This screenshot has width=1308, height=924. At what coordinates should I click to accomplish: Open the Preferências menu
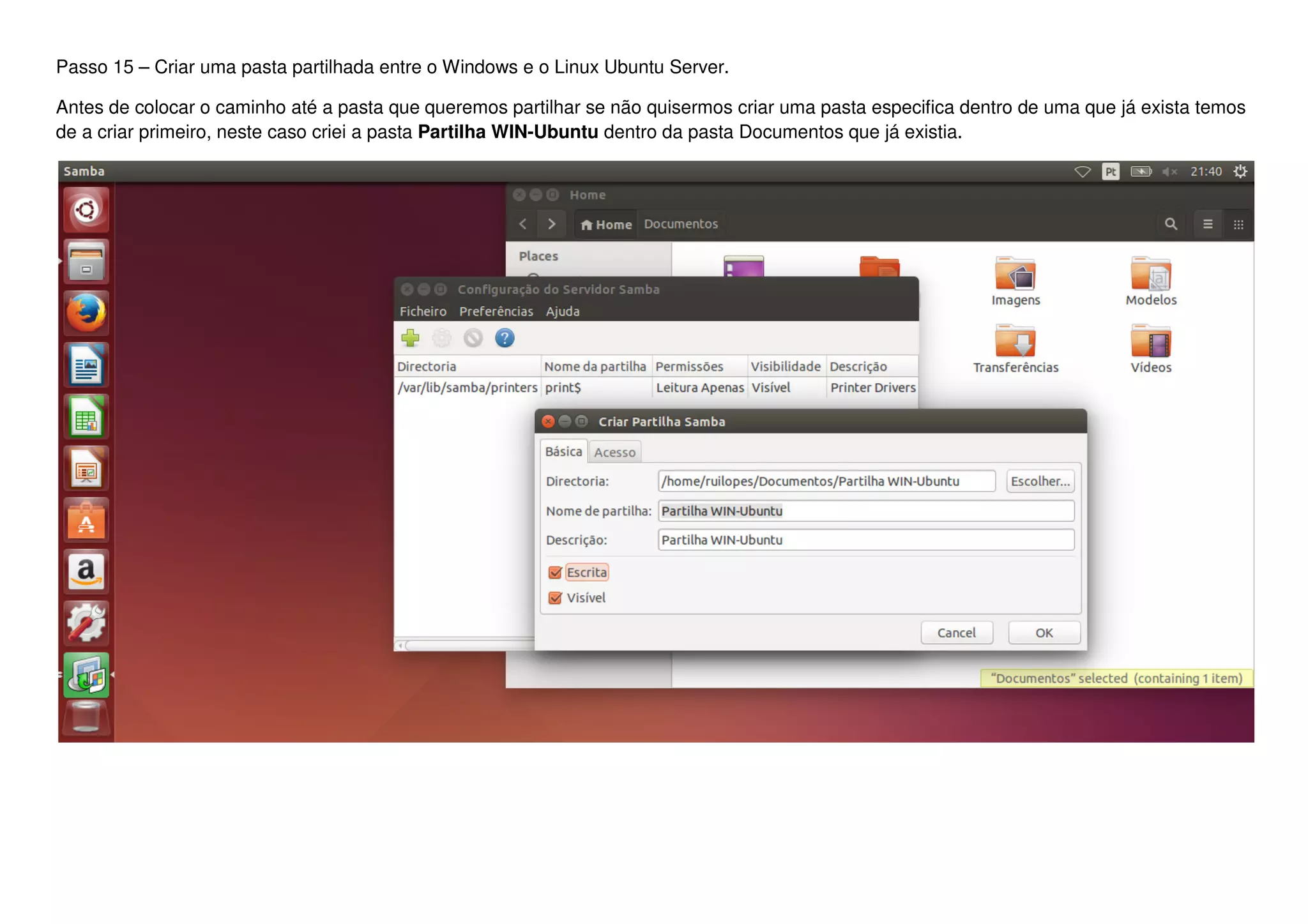[496, 312]
